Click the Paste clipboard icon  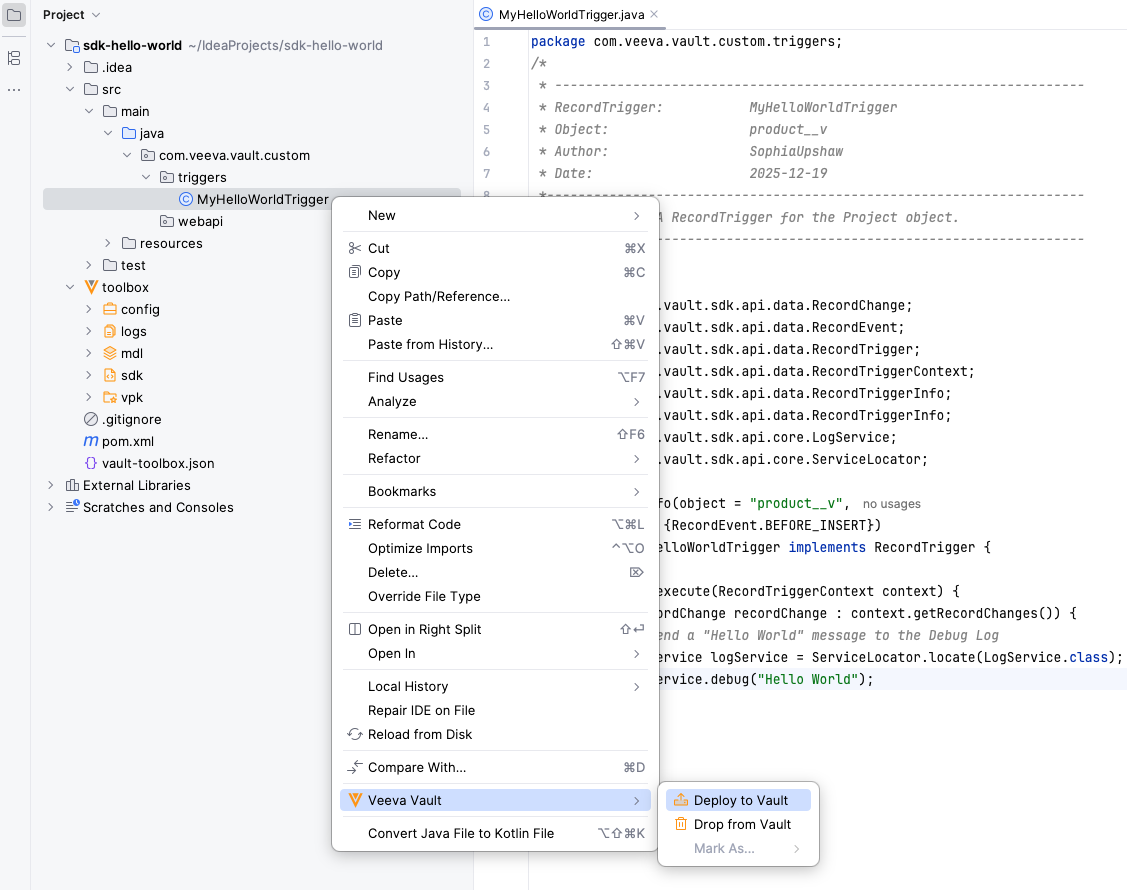tap(354, 320)
